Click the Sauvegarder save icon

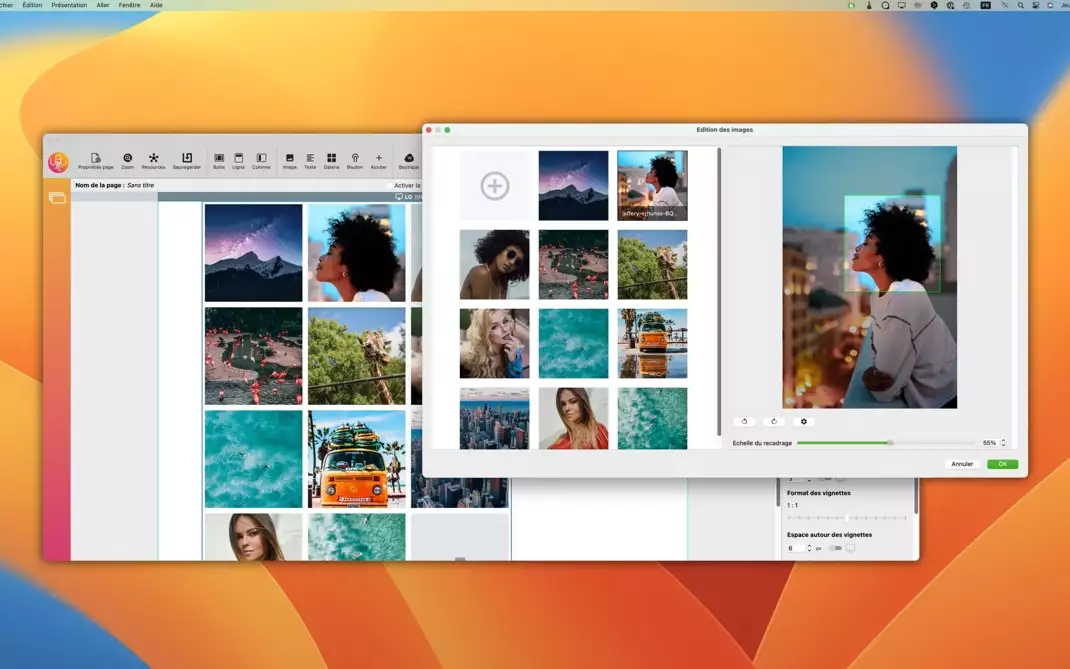pos(187,160)
